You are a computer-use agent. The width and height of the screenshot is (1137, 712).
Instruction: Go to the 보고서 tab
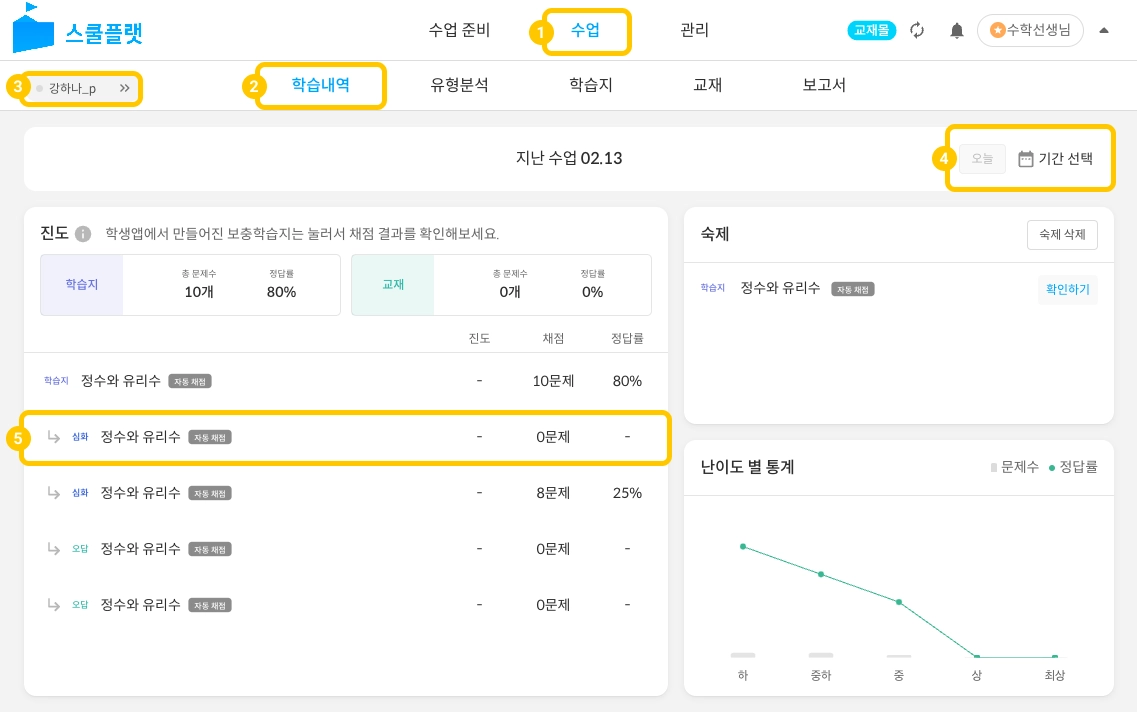pos(824,85)
